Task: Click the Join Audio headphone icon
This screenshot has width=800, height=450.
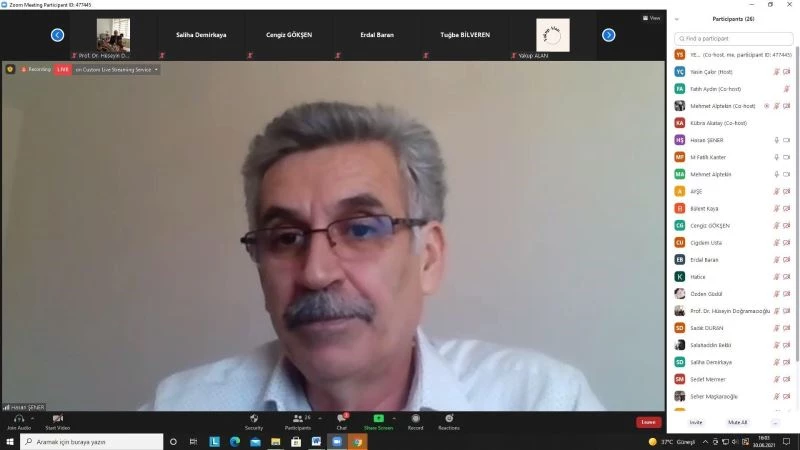Action: [18, 418]
